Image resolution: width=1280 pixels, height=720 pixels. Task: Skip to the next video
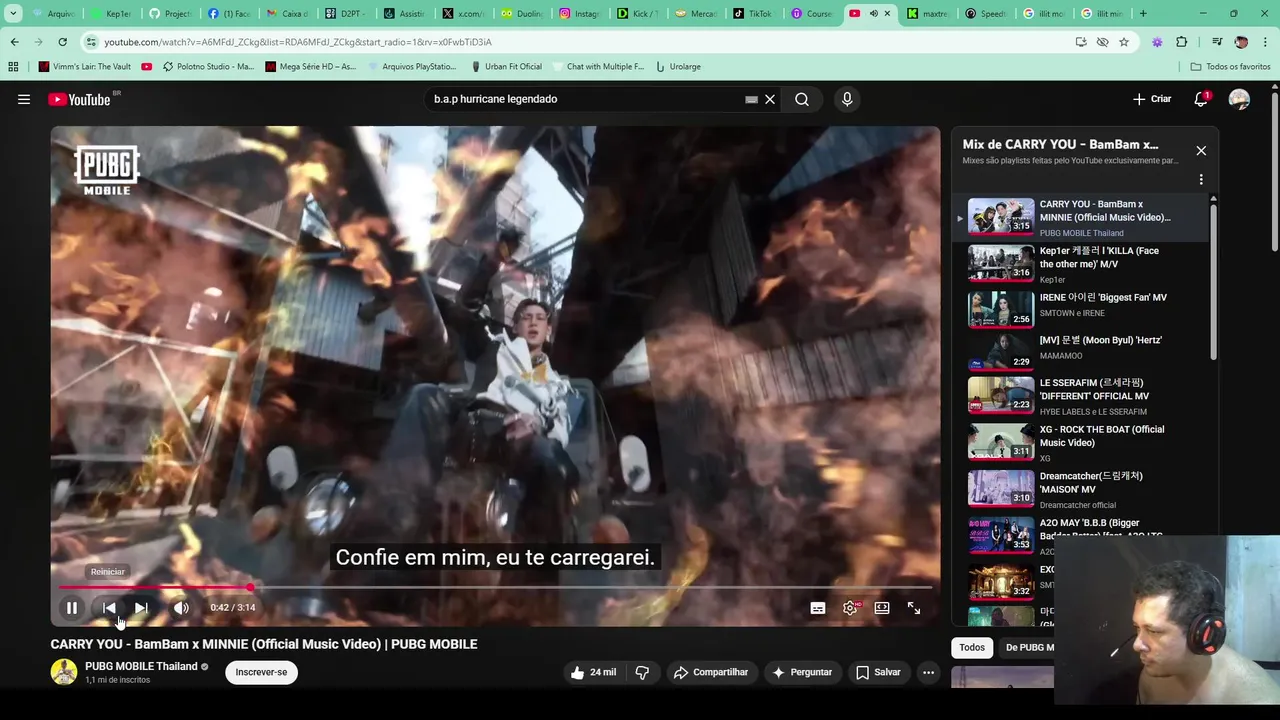pos(141,607)
